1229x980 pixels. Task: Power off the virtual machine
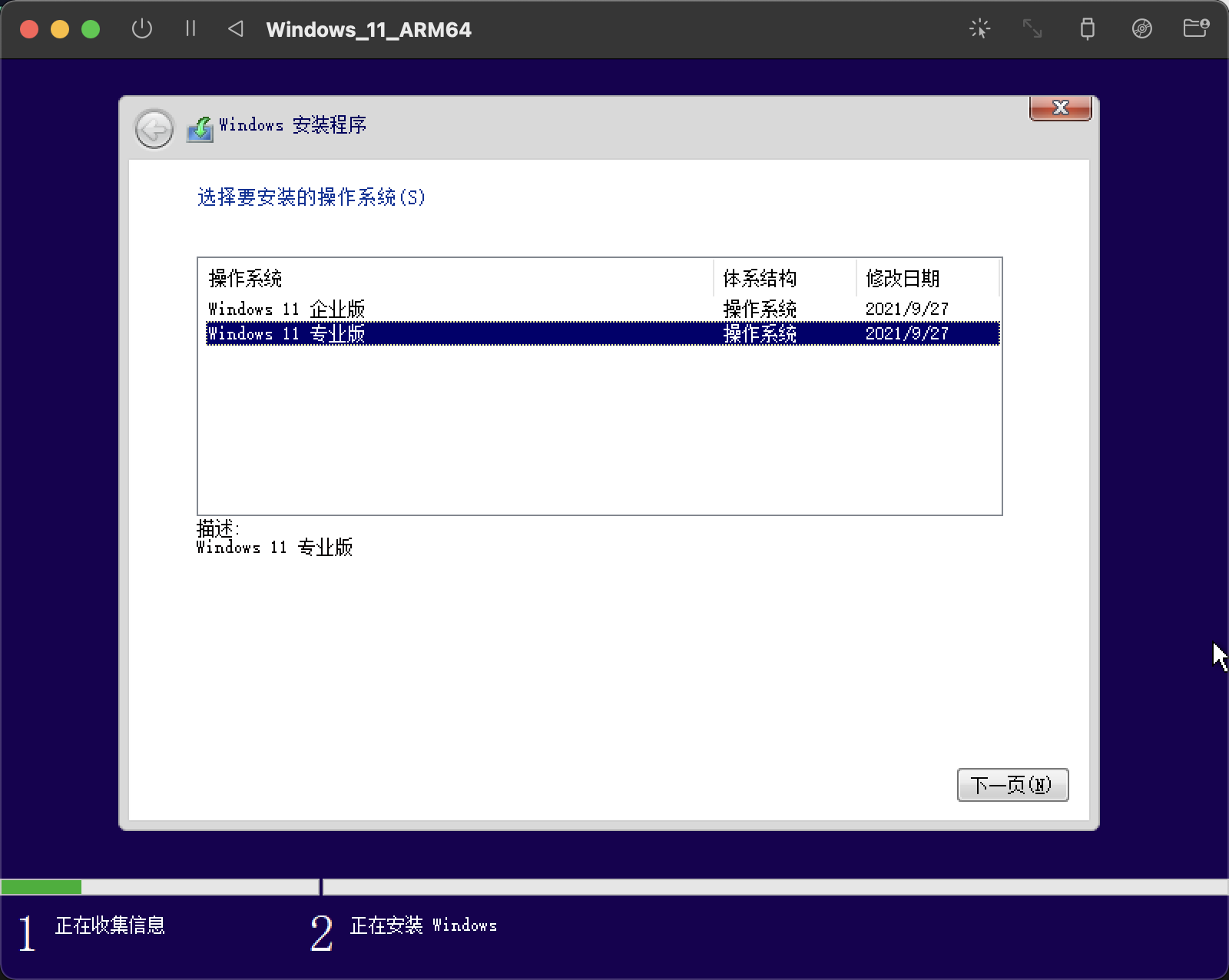pyautogui.click(x=143, y=29)
